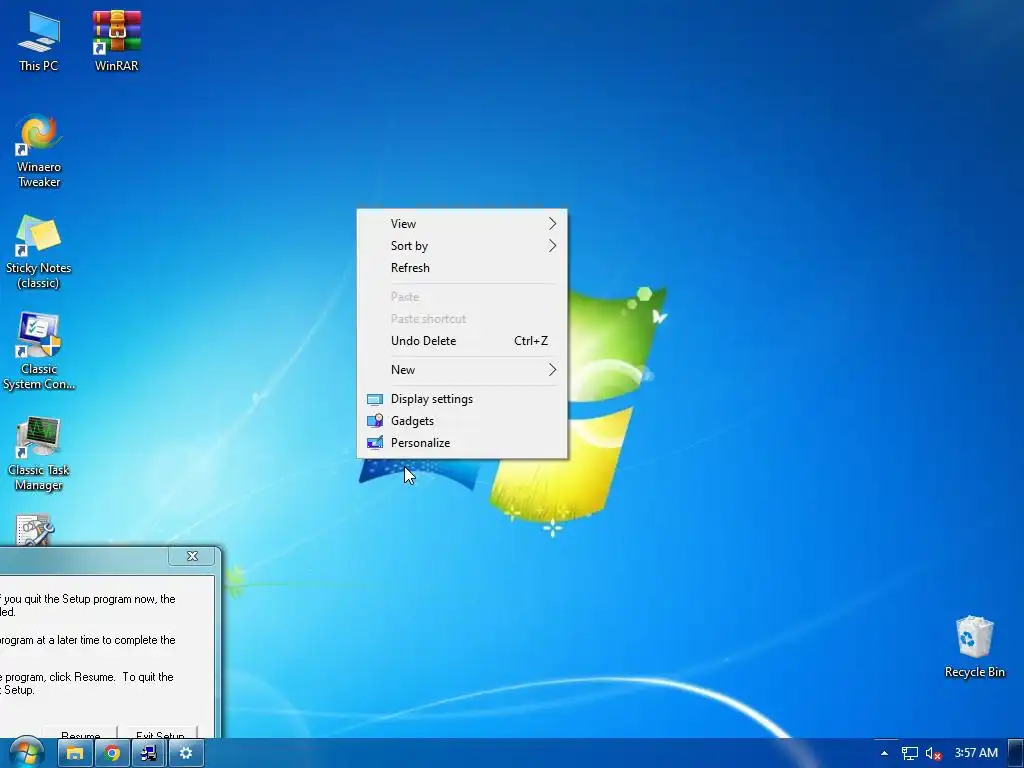This screenshot has width=1024, height=768.
Task: Choose Undo Delete in the context menu
Action: 462,341
